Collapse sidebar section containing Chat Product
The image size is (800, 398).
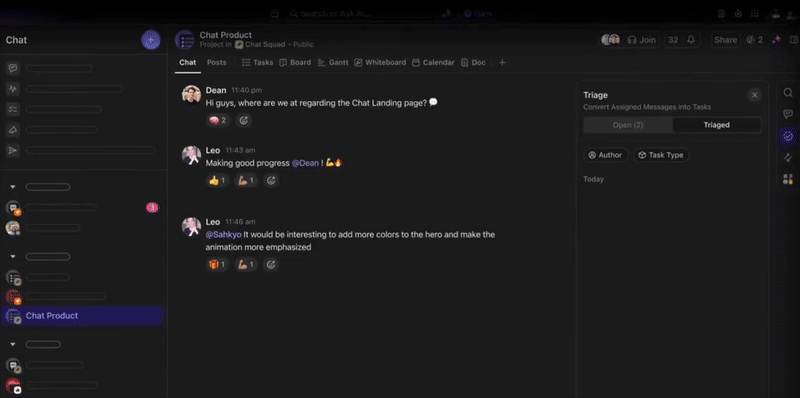tap(13, 257)
